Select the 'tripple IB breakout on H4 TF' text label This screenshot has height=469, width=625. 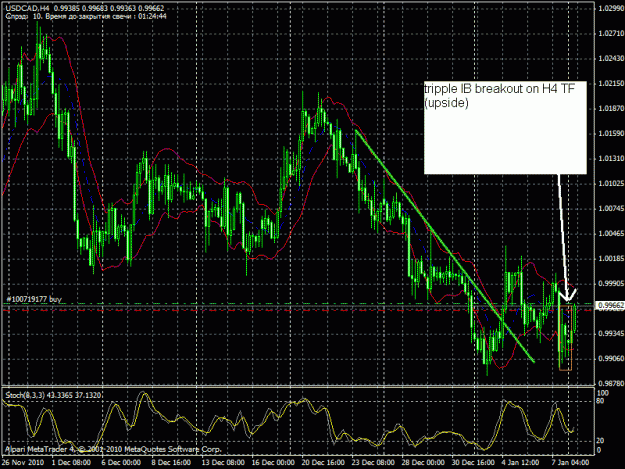499,89
